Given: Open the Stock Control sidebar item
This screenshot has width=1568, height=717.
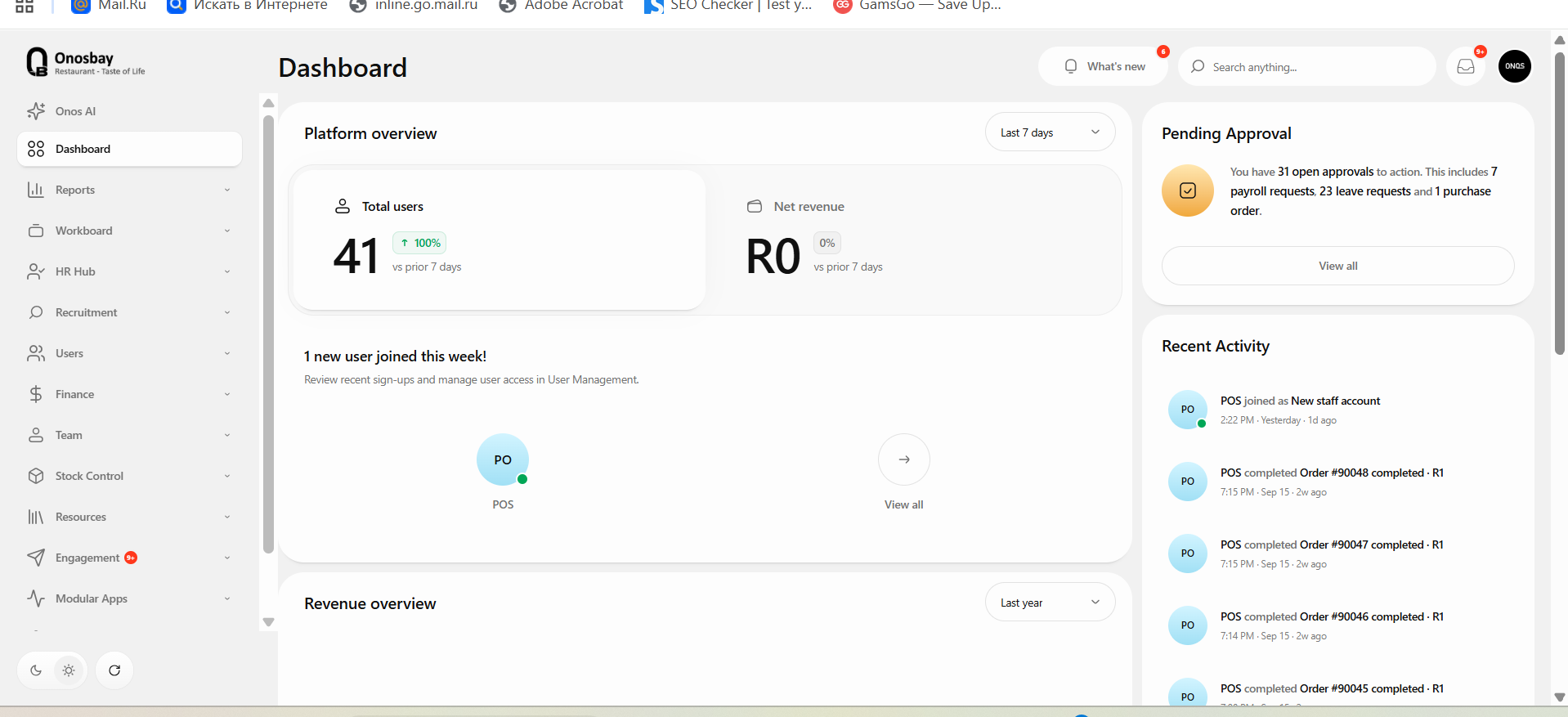Looking at the screenshot, I should pos(129,476).
